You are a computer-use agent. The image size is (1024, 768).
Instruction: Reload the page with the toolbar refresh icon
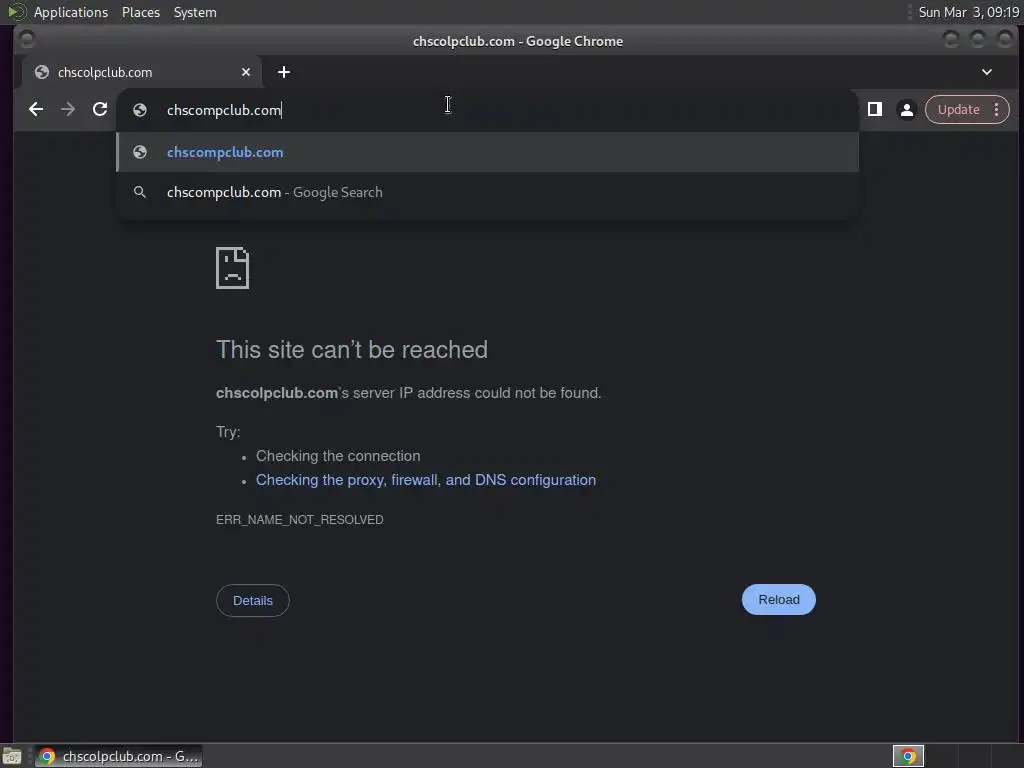point(100,110)
